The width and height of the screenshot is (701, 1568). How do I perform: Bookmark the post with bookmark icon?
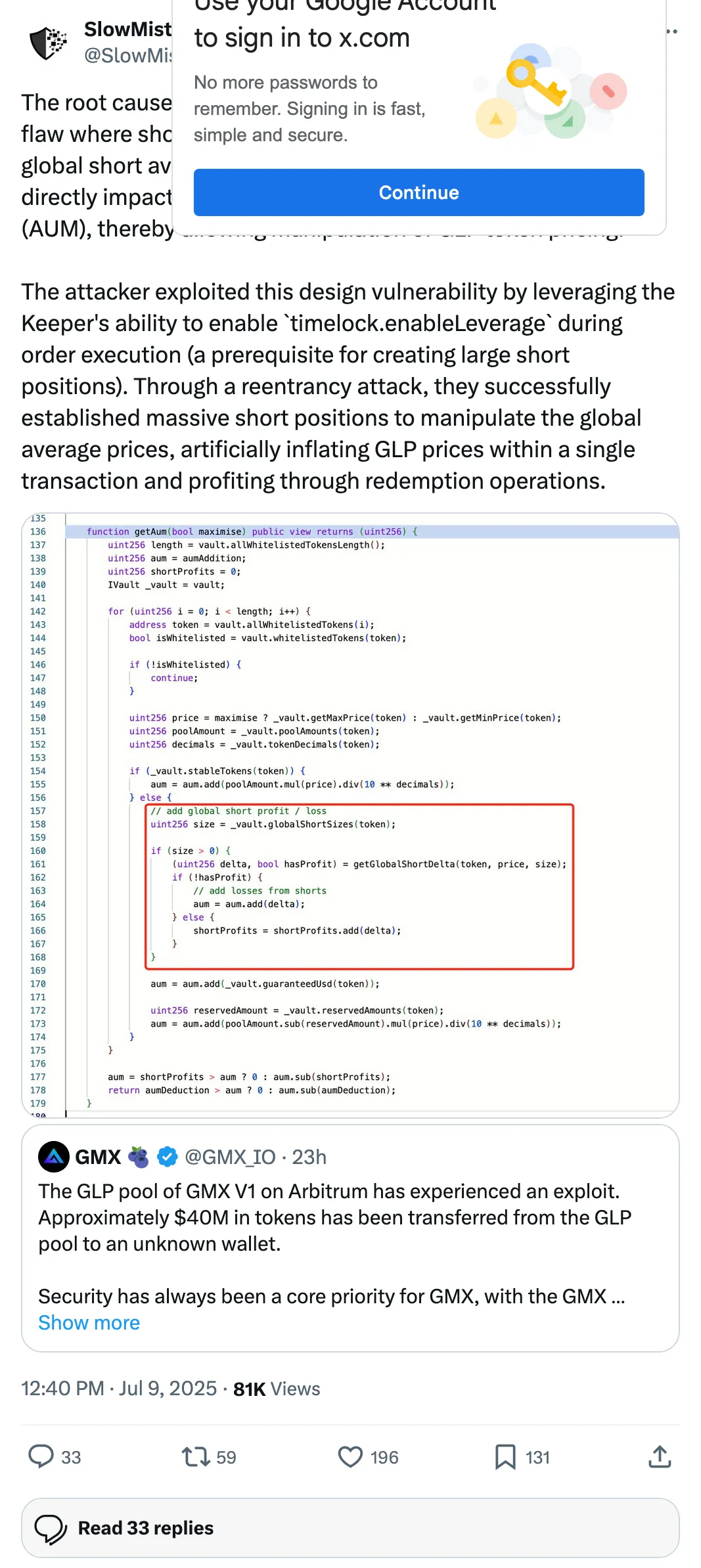(505, 1456)
